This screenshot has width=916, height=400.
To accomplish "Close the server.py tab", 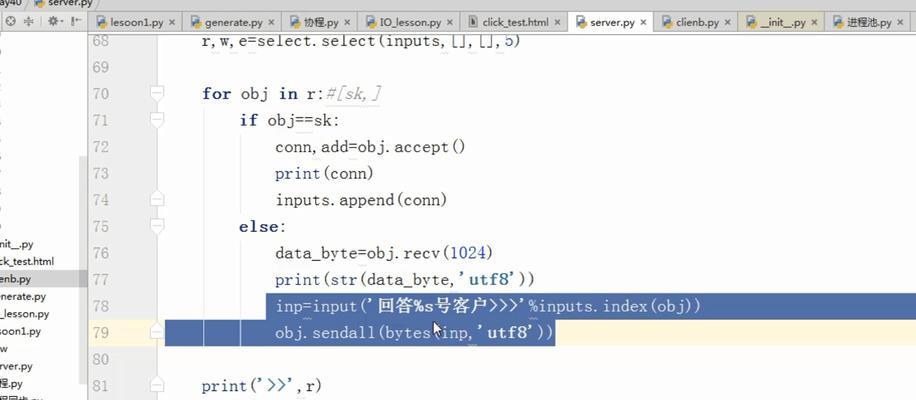I will coord(643,23).
